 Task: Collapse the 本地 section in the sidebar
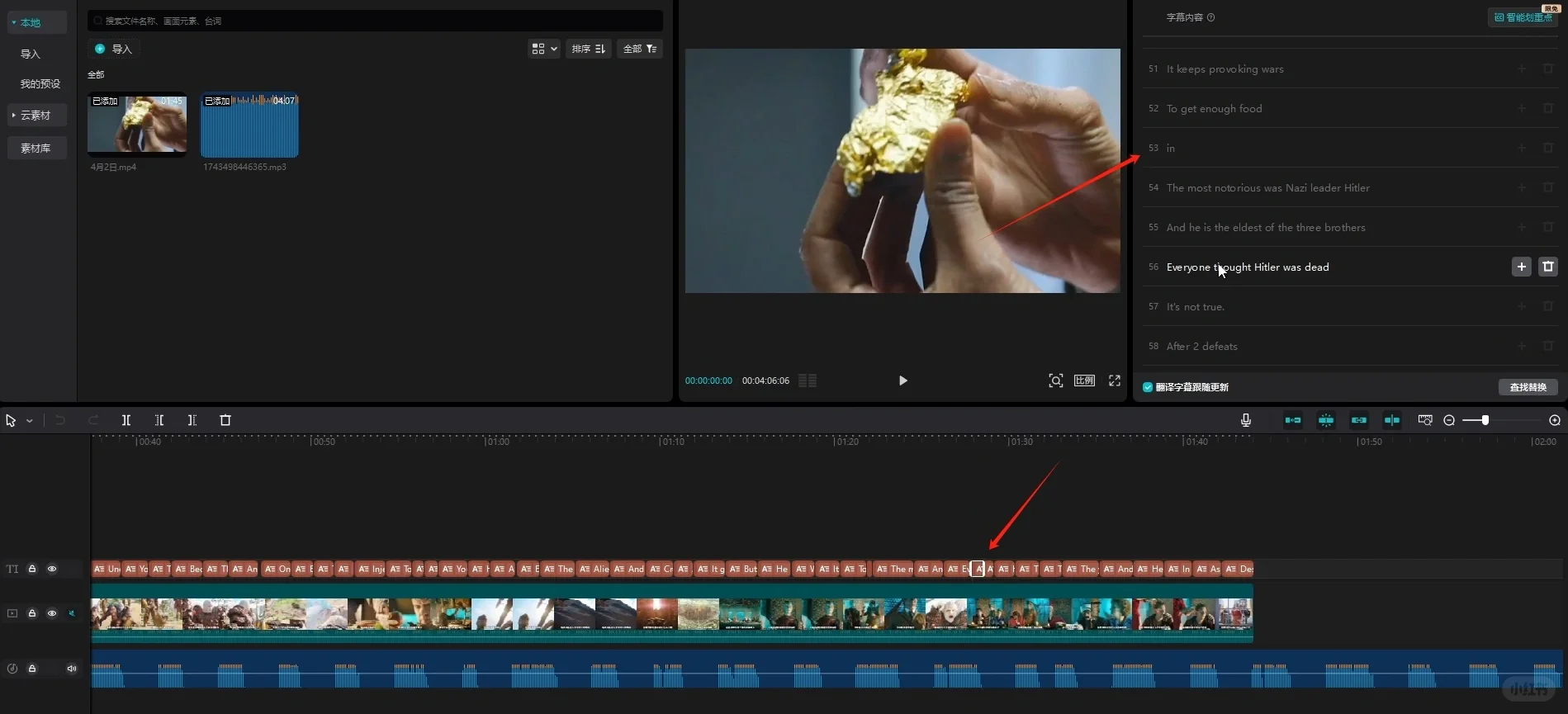coord(14,22)
